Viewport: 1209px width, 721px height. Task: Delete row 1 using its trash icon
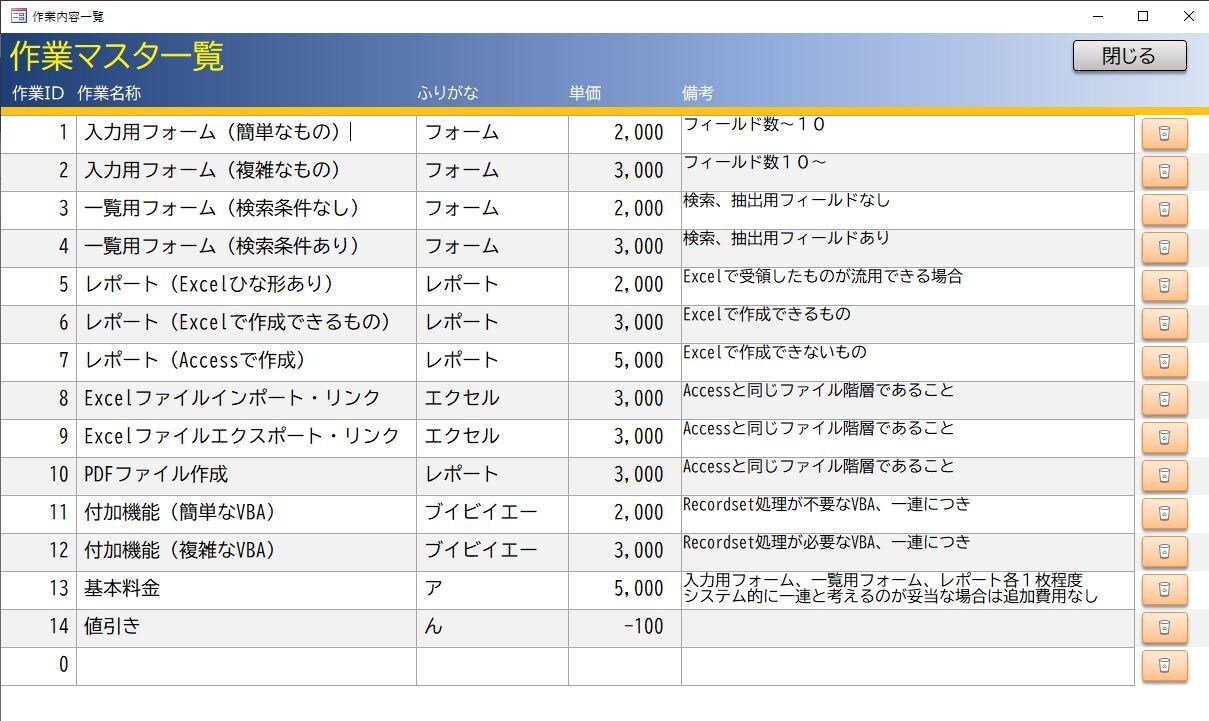point(1164,134)
